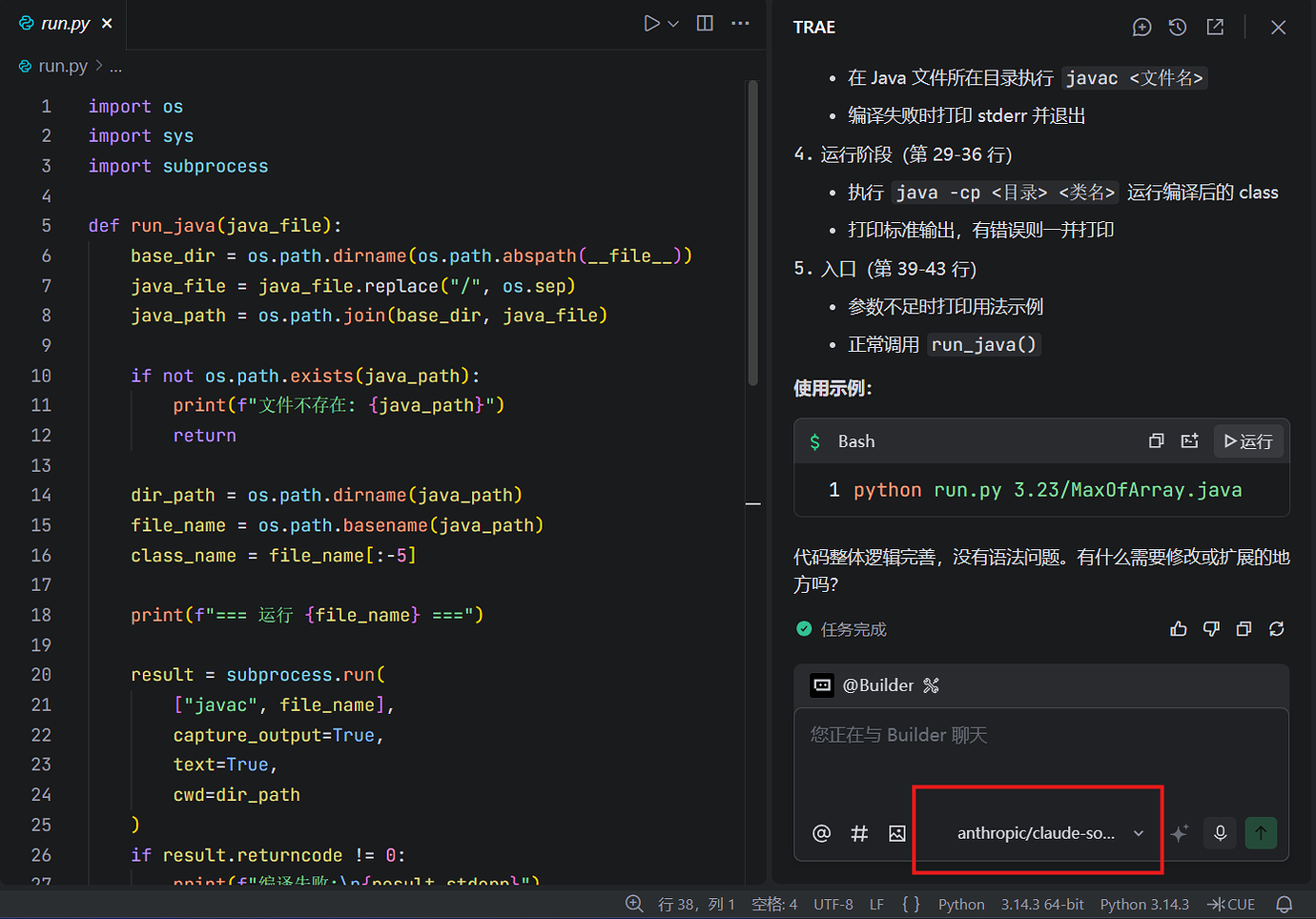Change the LF end-of-line setting

[x=876, y=904]
